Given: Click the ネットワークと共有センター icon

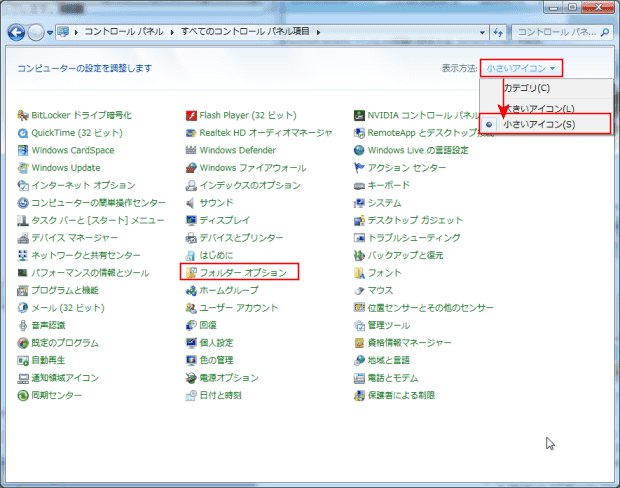Looking at the screenshot, I should click(x=23, y=255).
